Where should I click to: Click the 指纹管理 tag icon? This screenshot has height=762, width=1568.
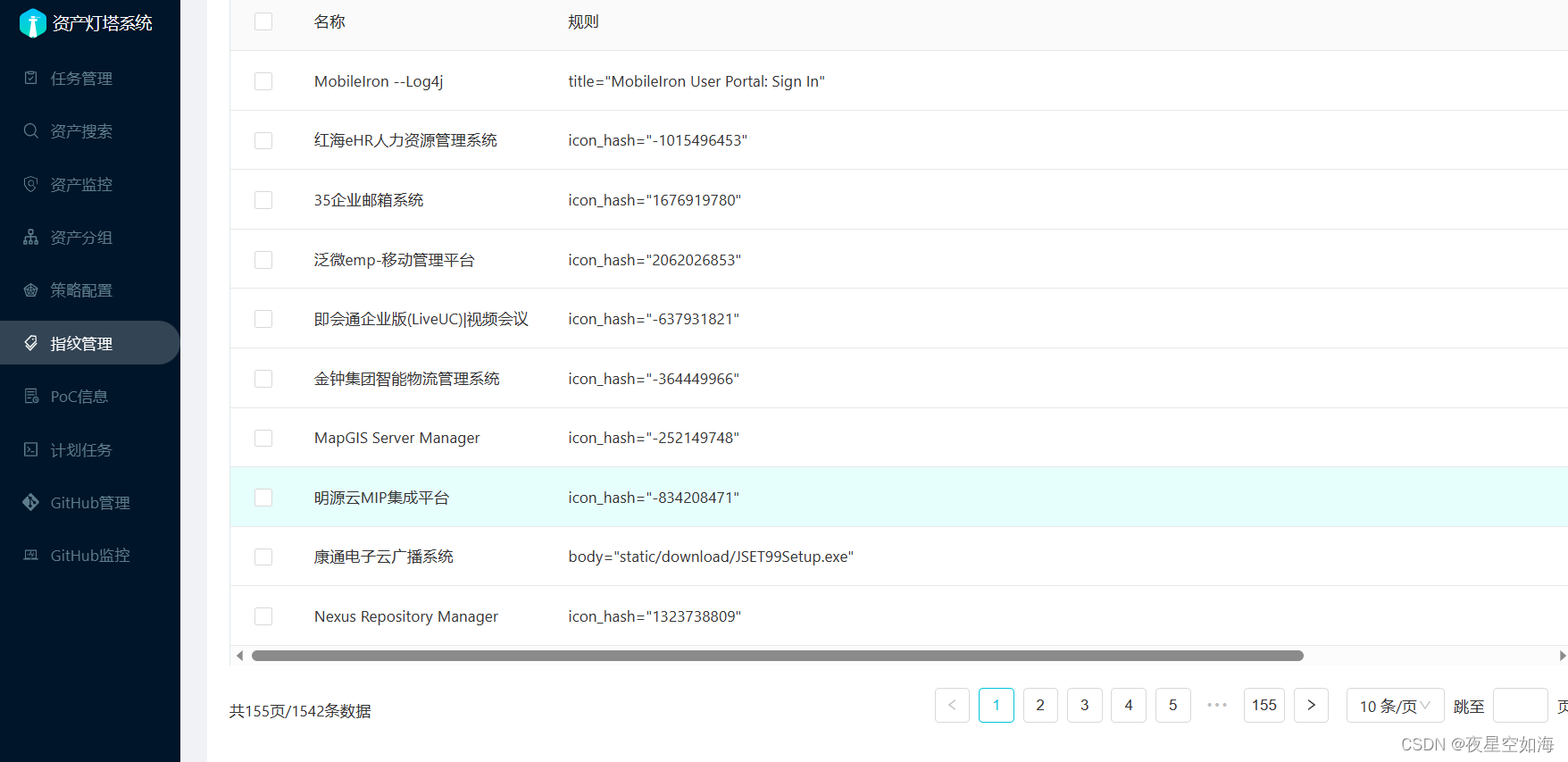(31, 343)
